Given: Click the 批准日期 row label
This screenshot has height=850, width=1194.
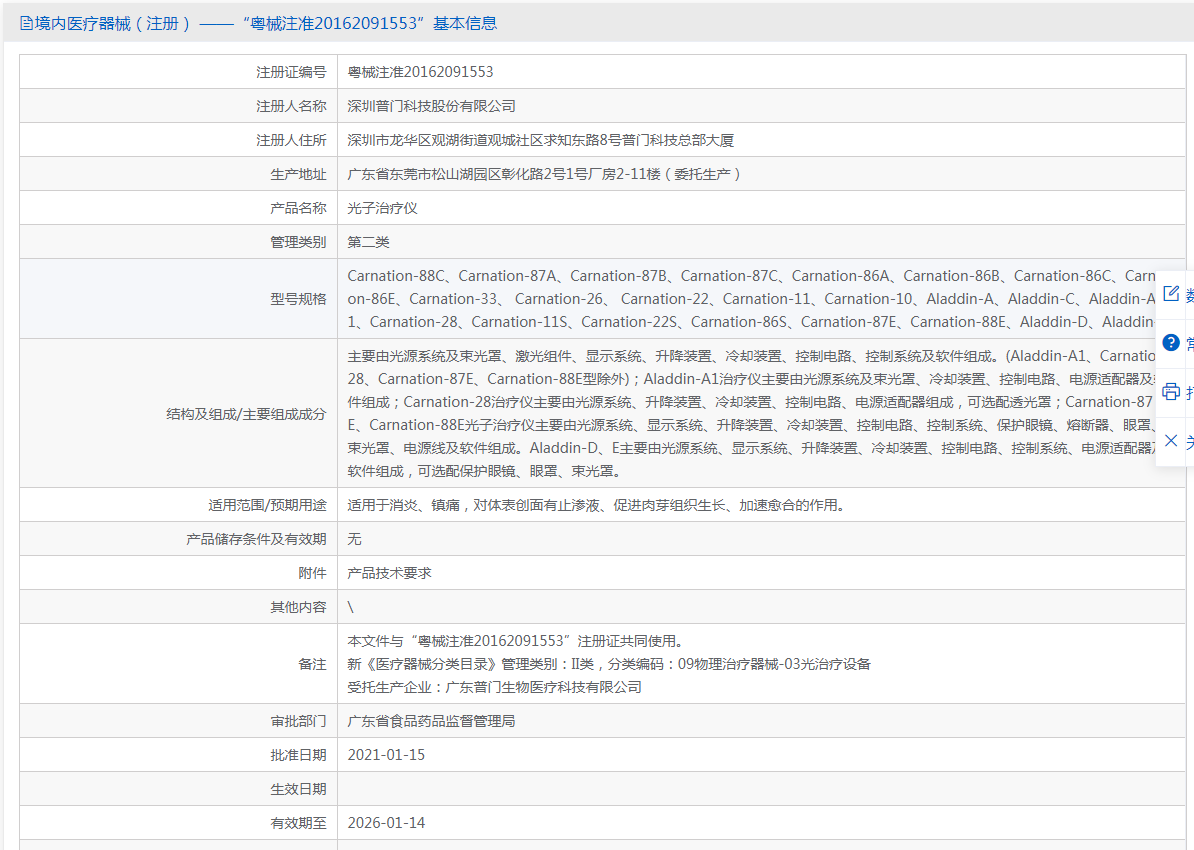Looking at the screenshot, I should point(298,756).
